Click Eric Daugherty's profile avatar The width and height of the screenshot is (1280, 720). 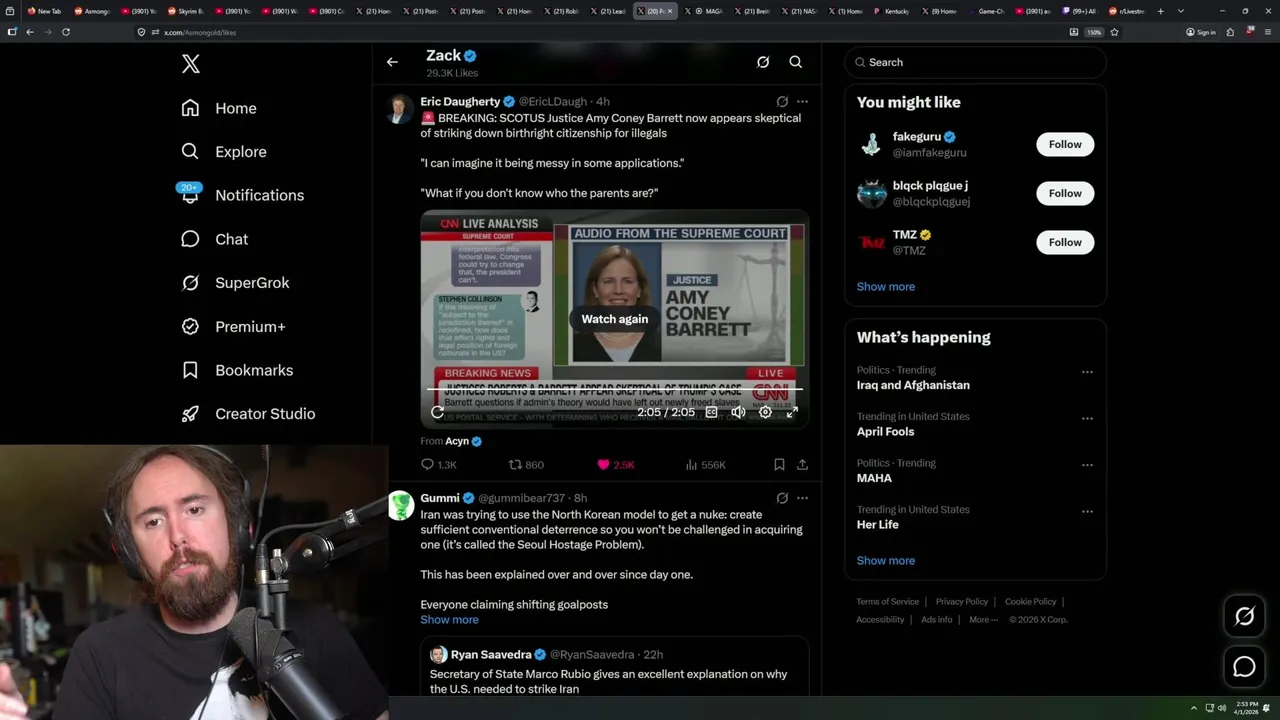[x=400, y=109]
